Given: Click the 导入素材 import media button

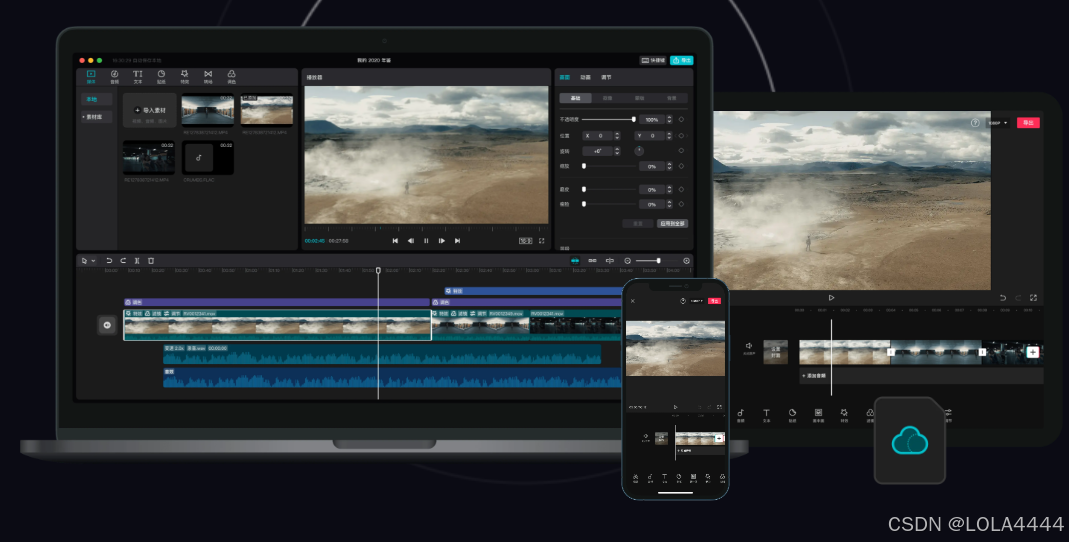Looking at the screenshot, I should coord(149,110).
